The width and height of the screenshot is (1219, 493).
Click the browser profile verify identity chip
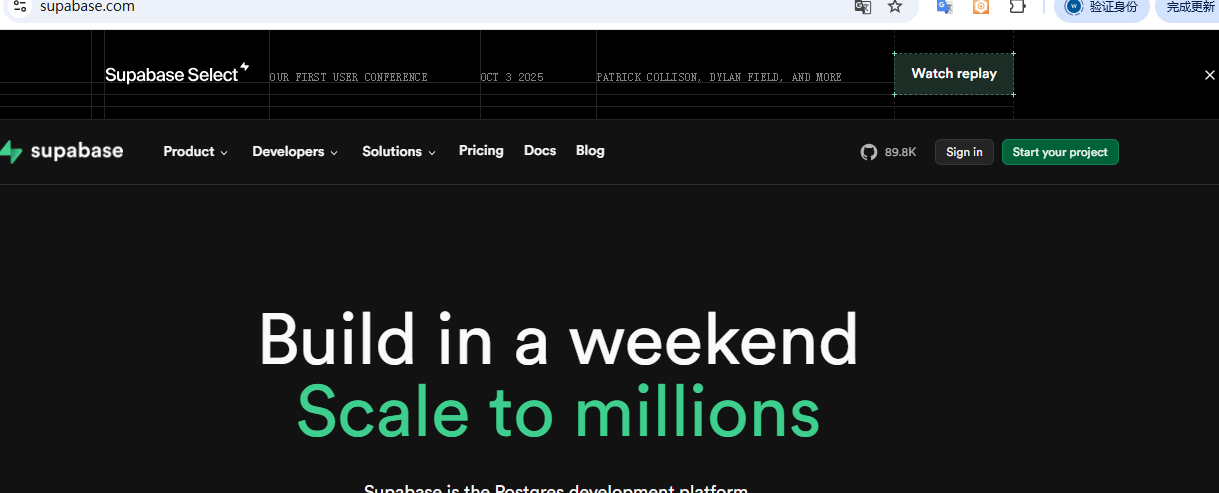tap(1101, 7)
